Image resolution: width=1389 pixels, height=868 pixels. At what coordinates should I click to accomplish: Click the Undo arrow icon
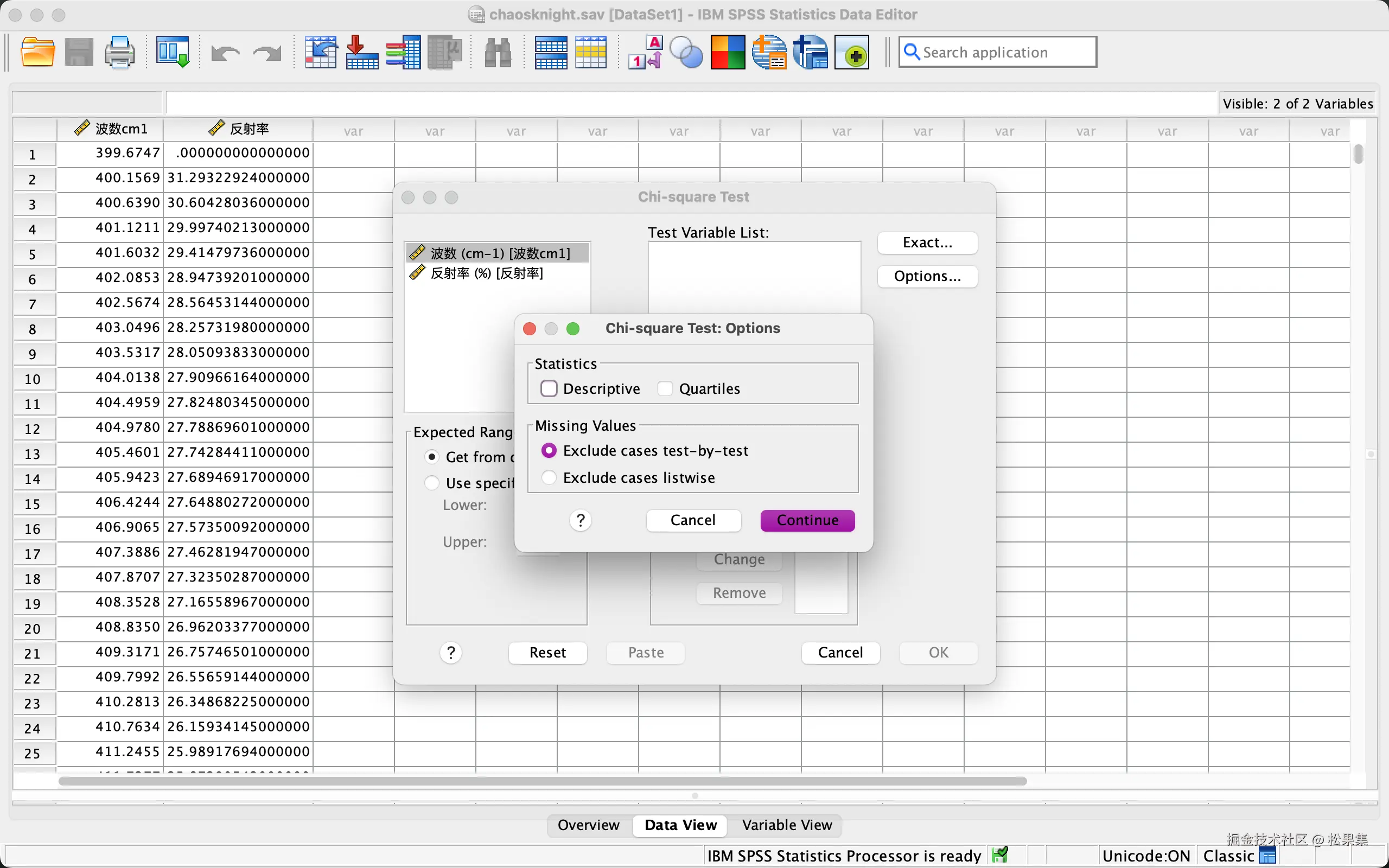click(225, 53)
